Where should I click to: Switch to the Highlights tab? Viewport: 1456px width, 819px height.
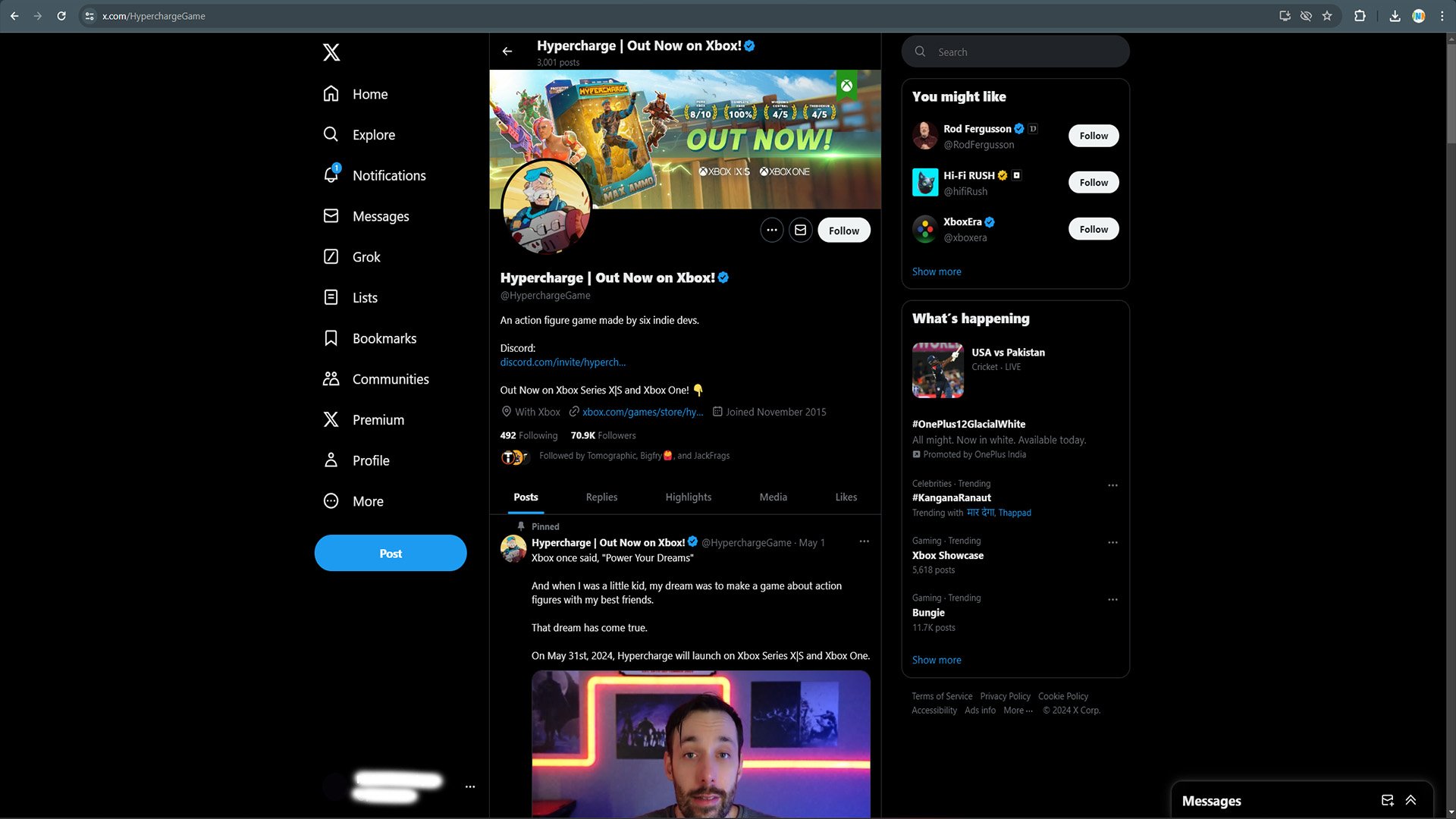tap(689, 497)
